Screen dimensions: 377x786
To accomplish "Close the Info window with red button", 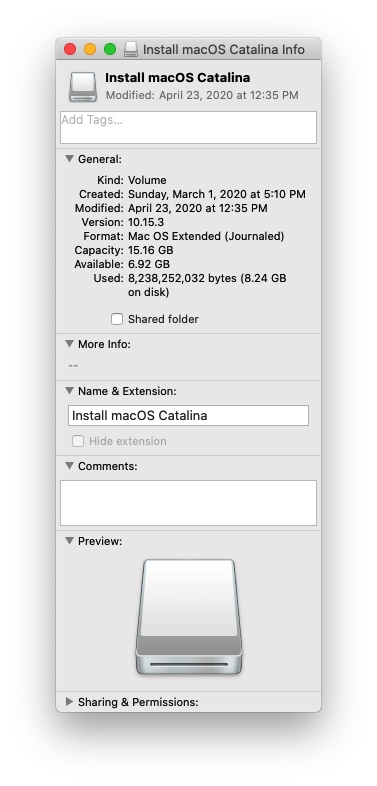I will (x=70, y=49).
